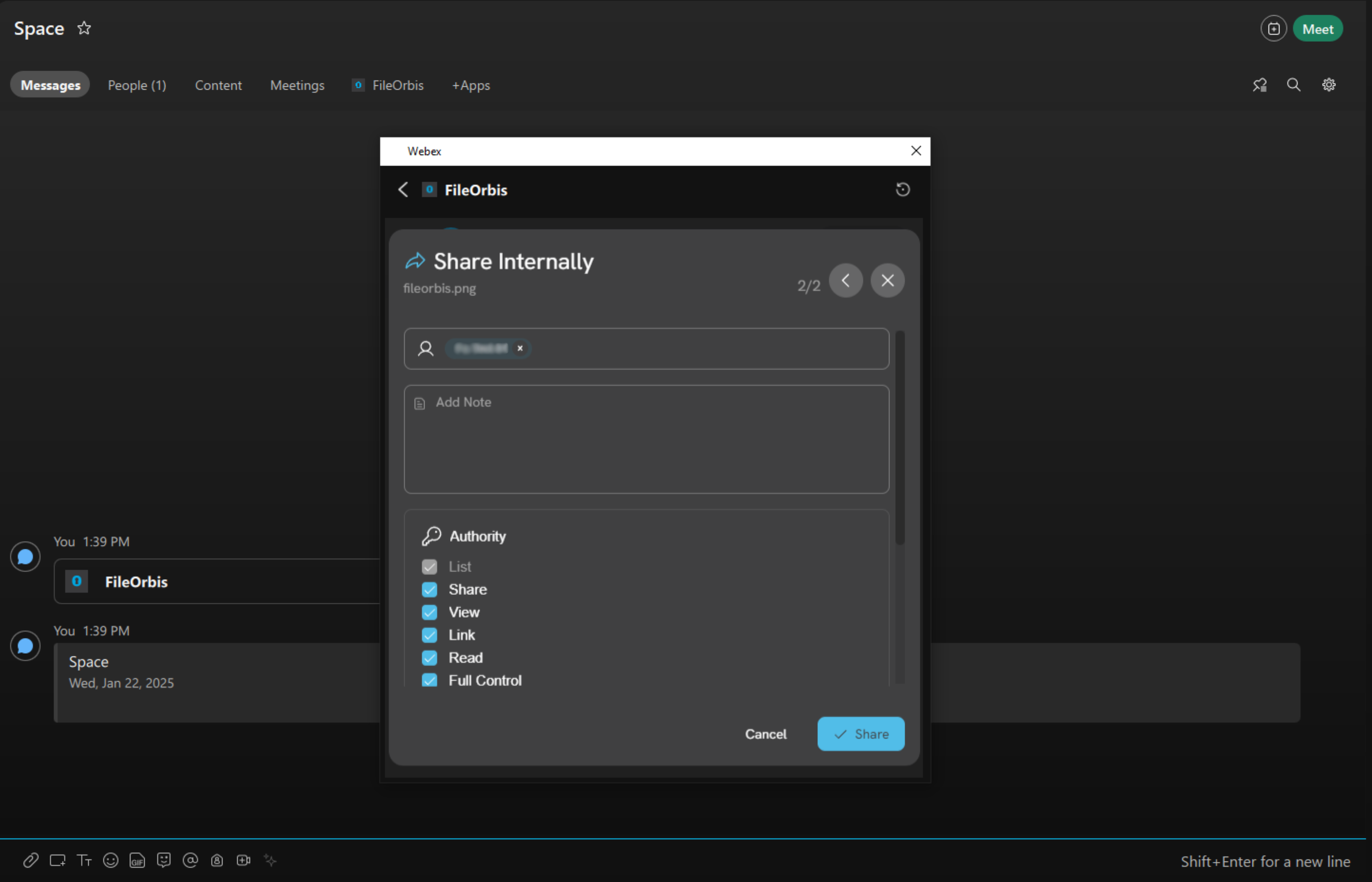Click the search magnifier icon in space
1372x882 pixels.
(1294, 85)
